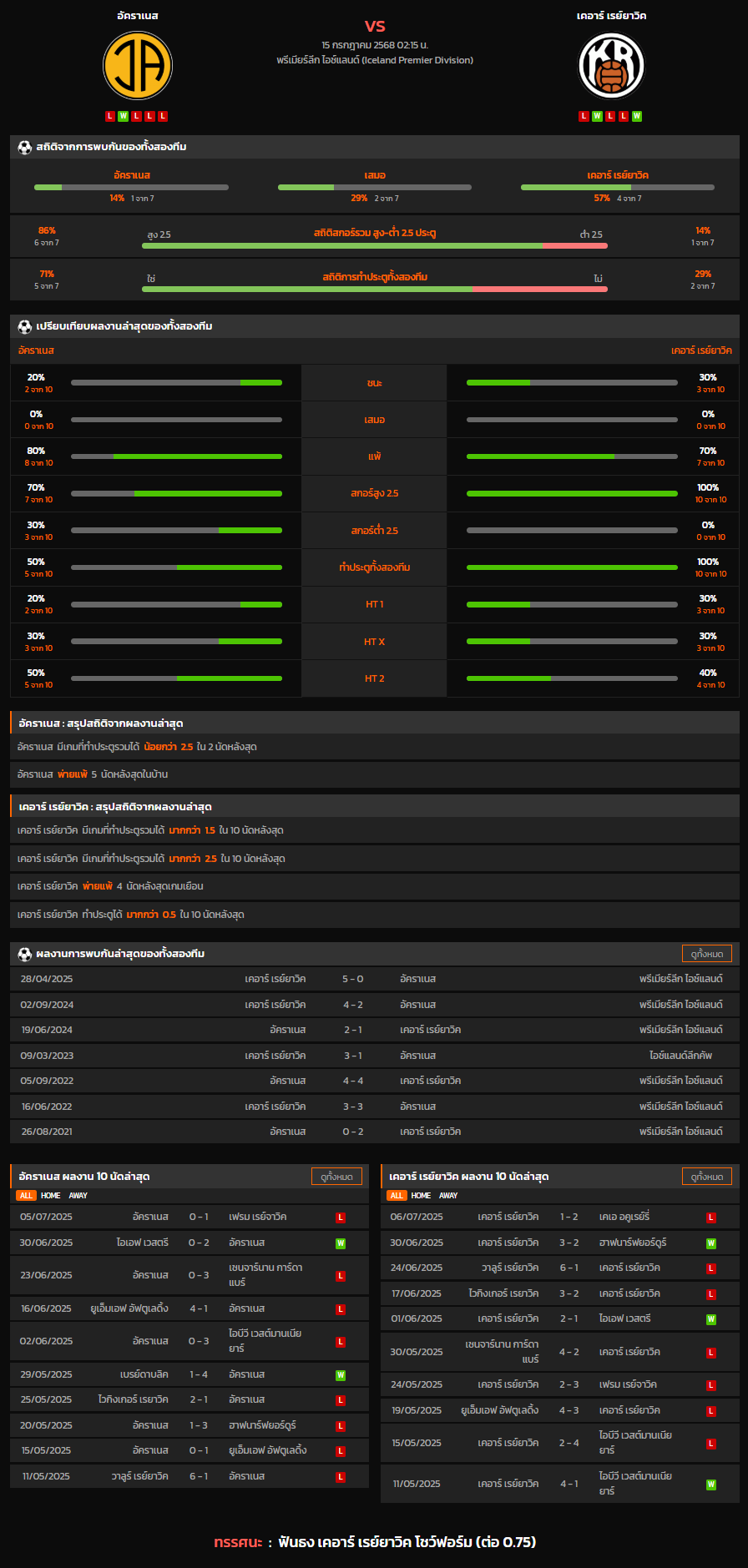Click the 17/06/2025 ไวกิงเกอร์ เรยาวิค 3-2 row
The image size is (748, 1568).
[x=560, y=1293]
